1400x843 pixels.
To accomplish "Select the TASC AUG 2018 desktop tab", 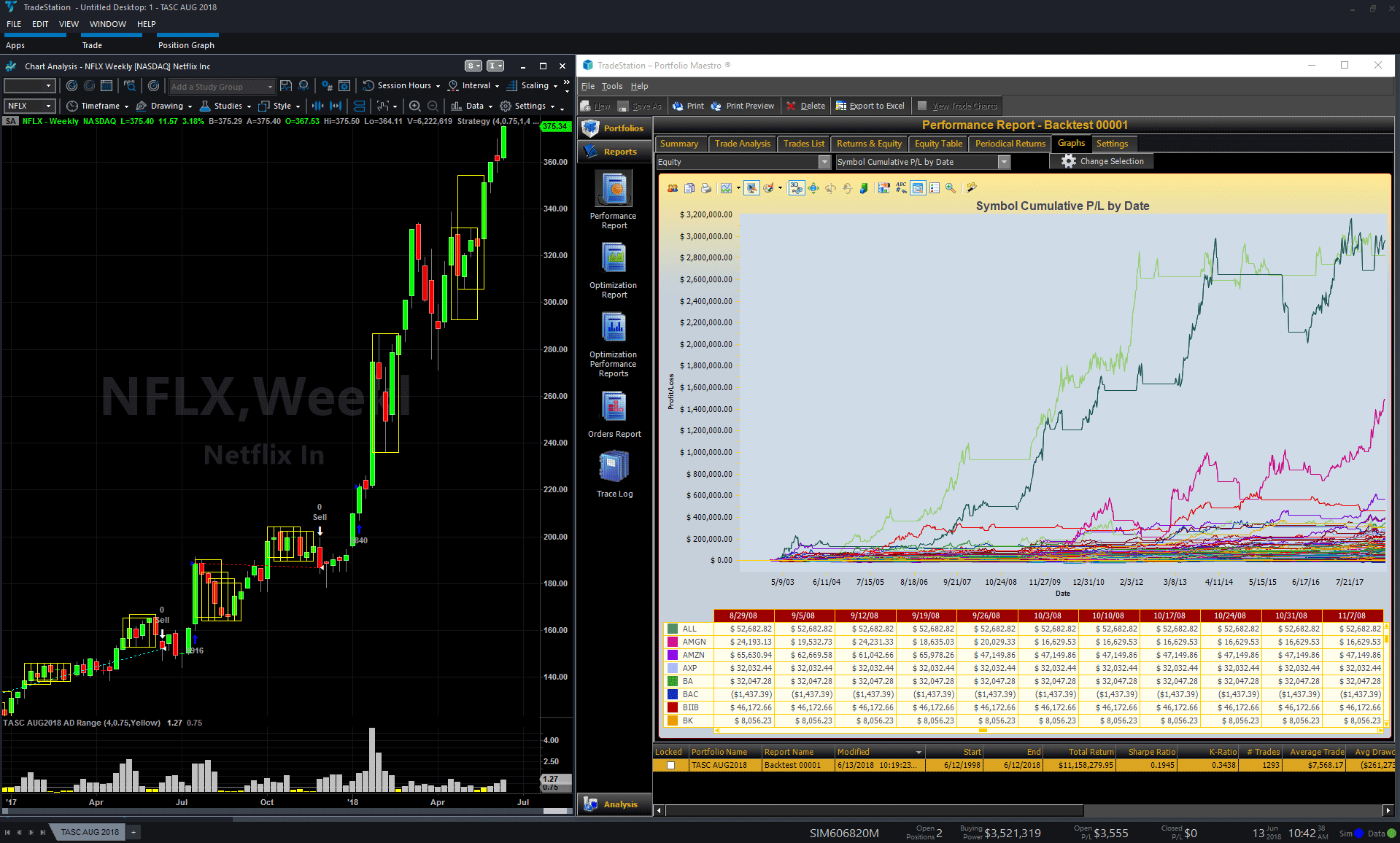I will click(x=90, y=832).
